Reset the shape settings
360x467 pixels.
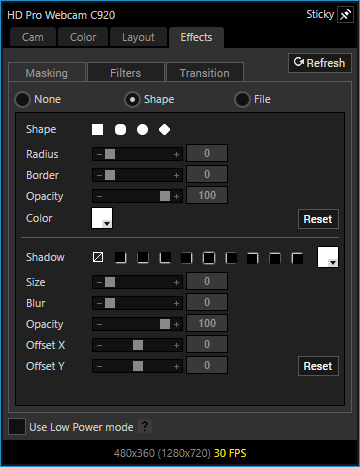point(318,219)
